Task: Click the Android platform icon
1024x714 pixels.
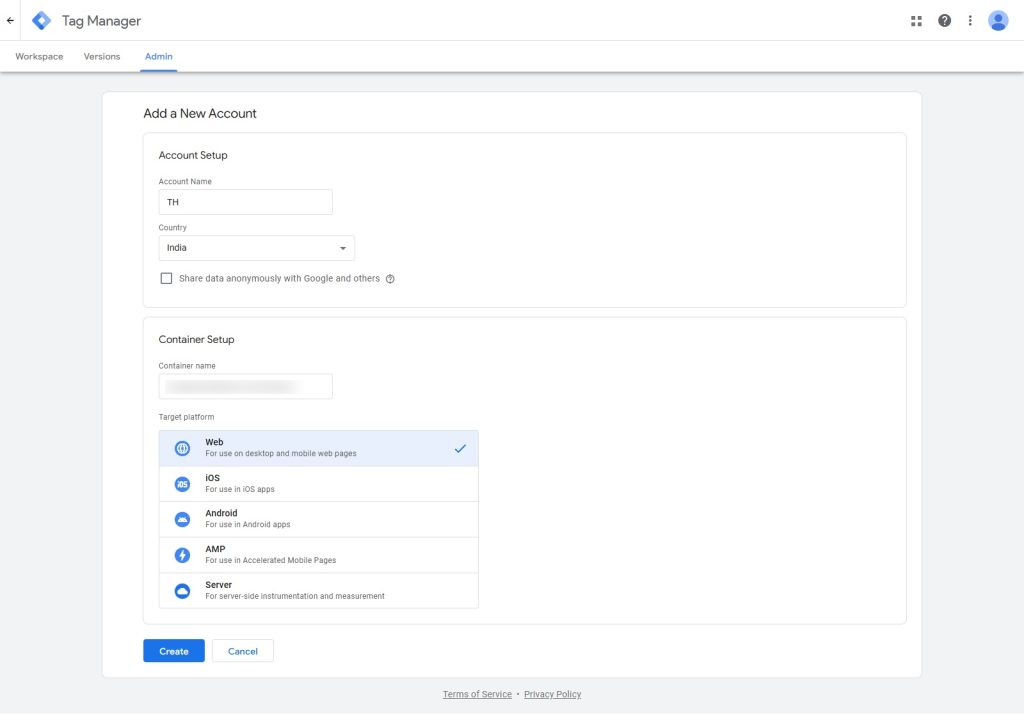Action: (x=182, y=519)
